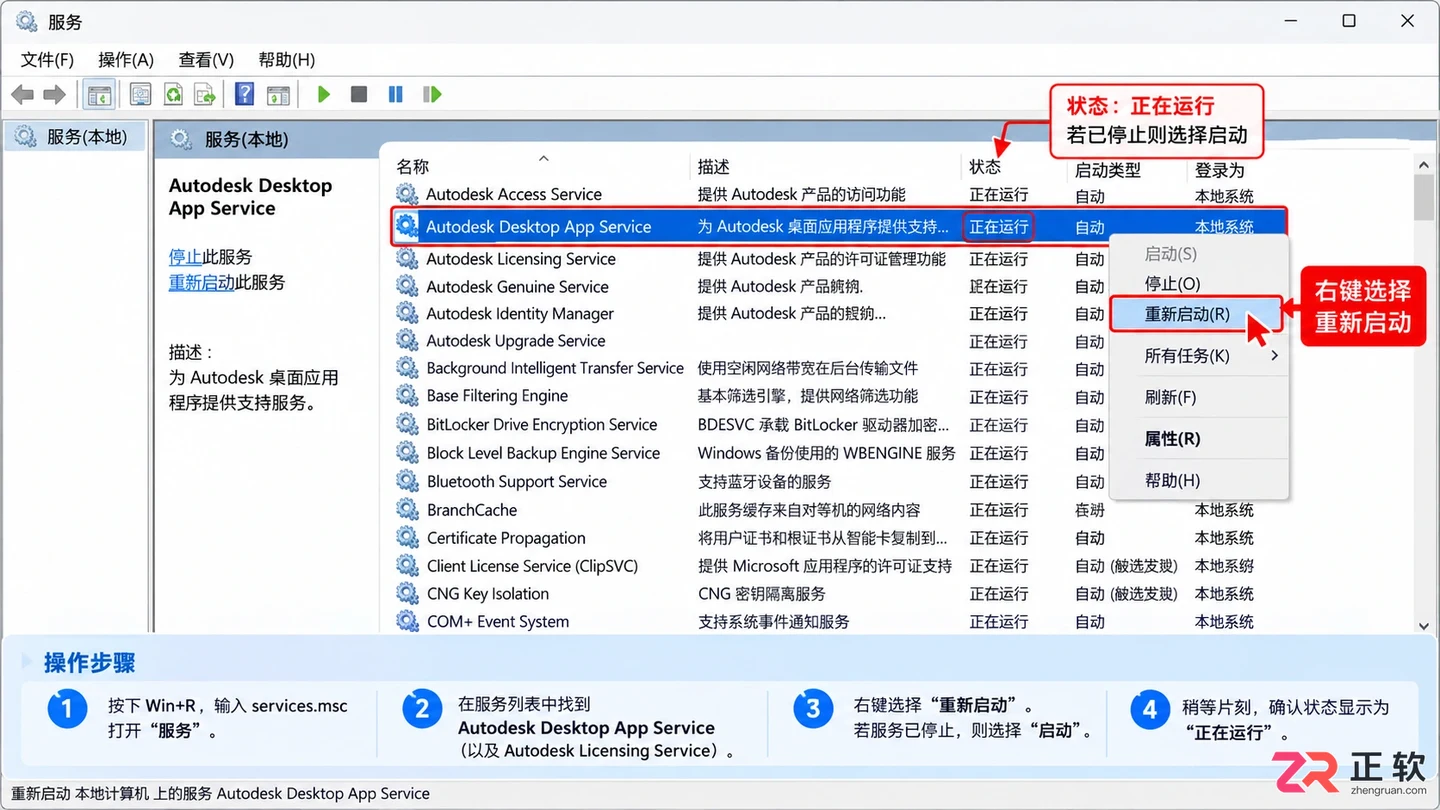Click the Back arrow toolbar icon
The image size is (1440, 810).
point(22,95)
